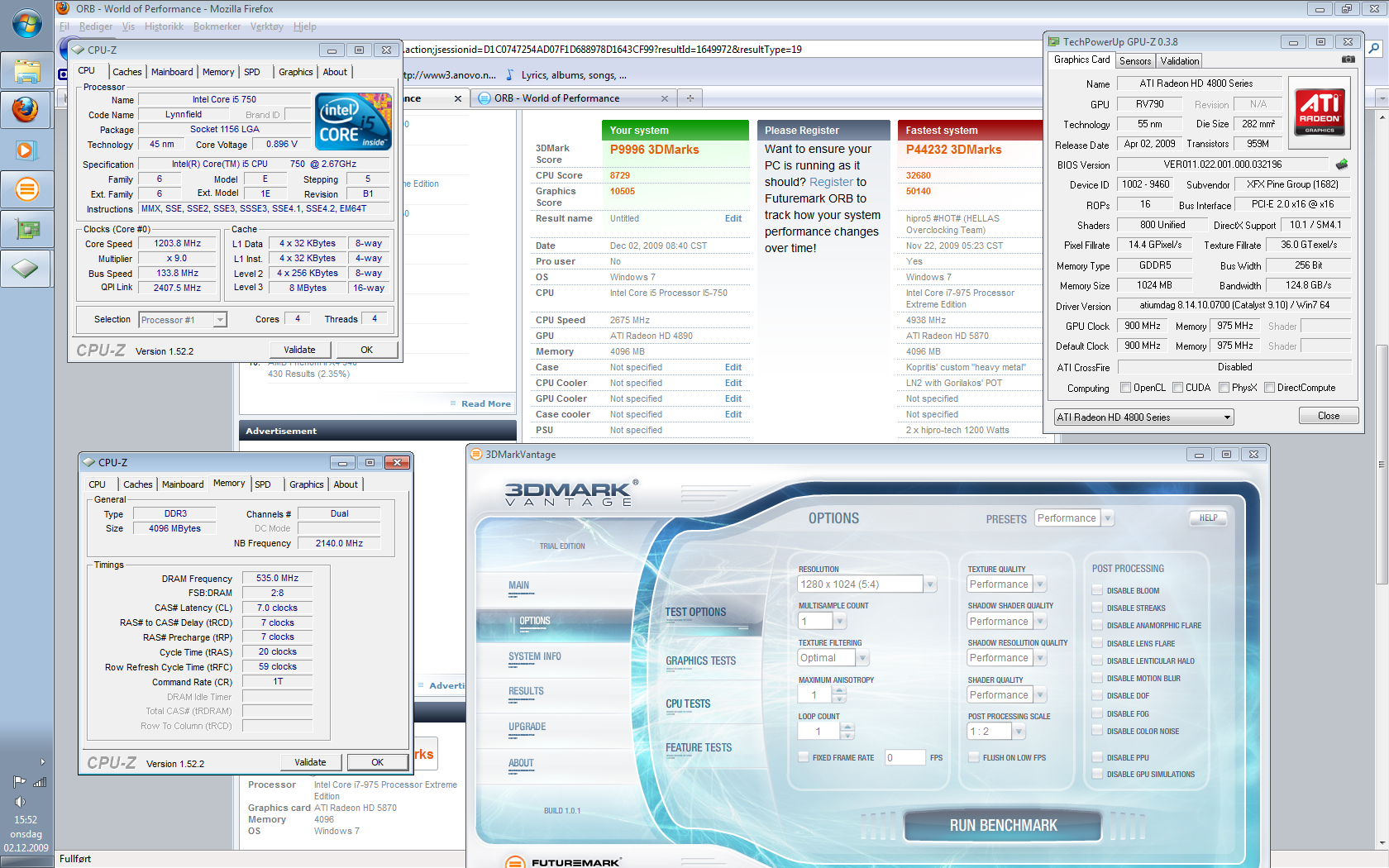
Task: Switch to Firefox via taskbar icon
Action: 26,109
